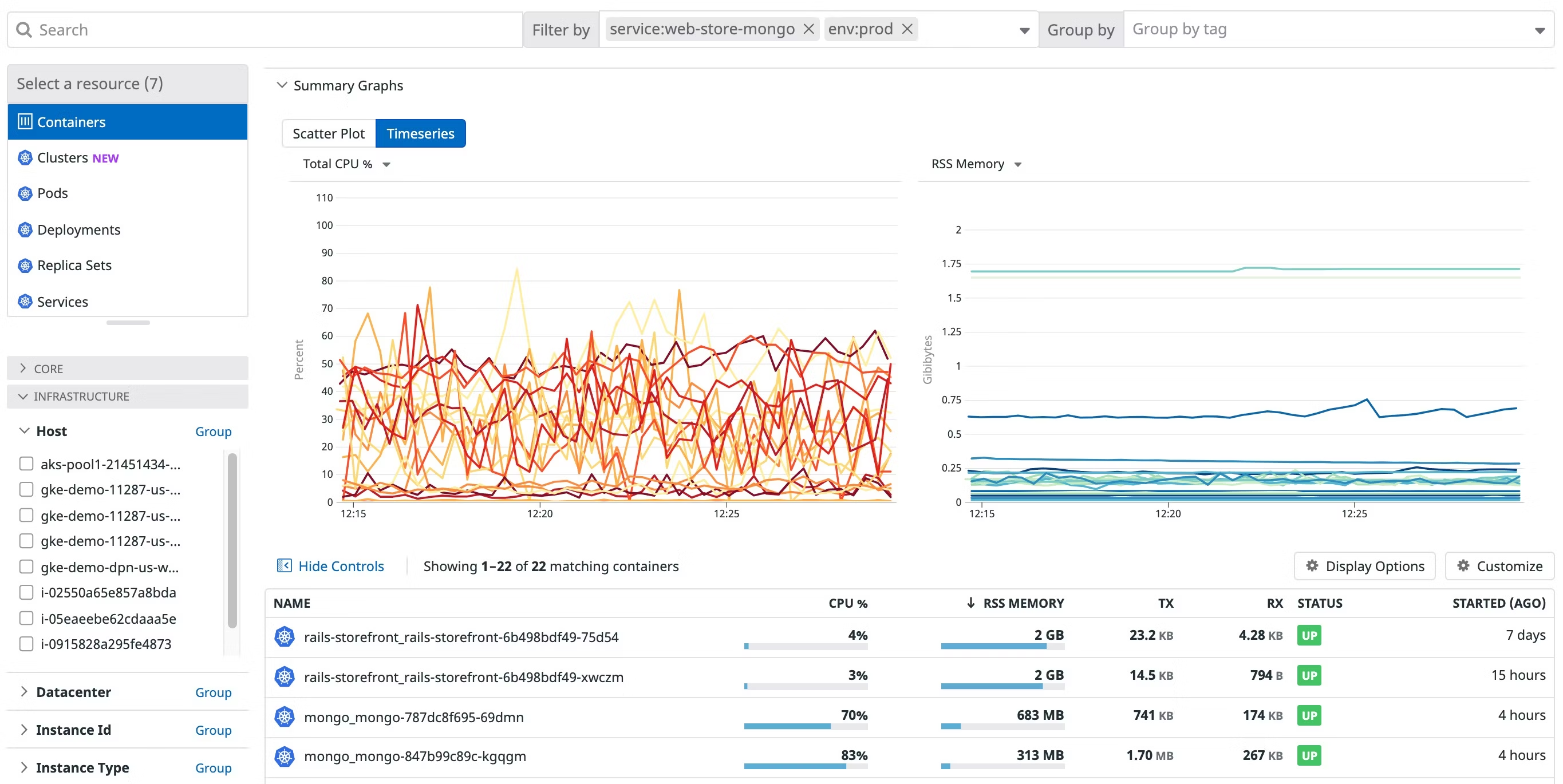Switch to the Scatter Plot tab
Viewport: 1563px width, 784px height.
pos(328,133)
